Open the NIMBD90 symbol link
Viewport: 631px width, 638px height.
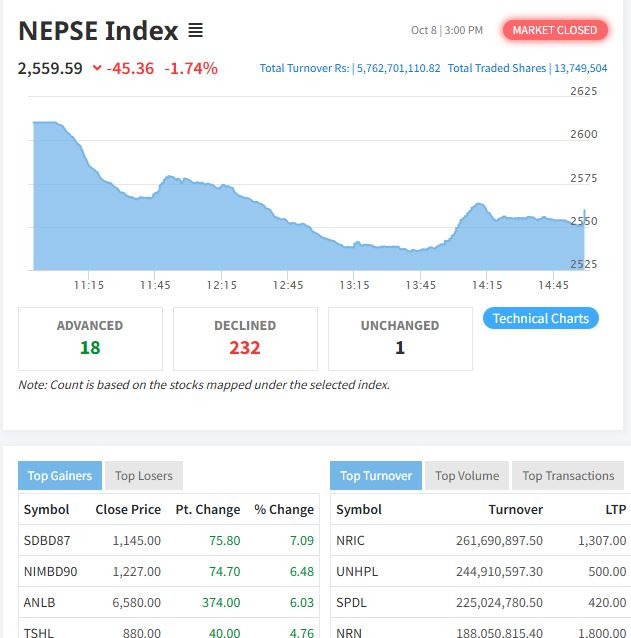click(50, 571)
